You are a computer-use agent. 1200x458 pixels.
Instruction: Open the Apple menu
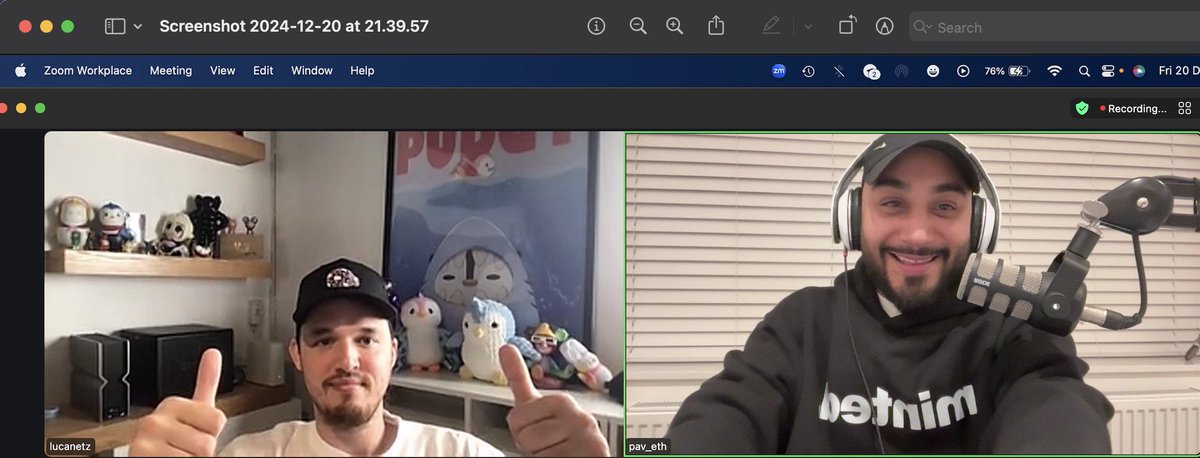click(20, 71)
